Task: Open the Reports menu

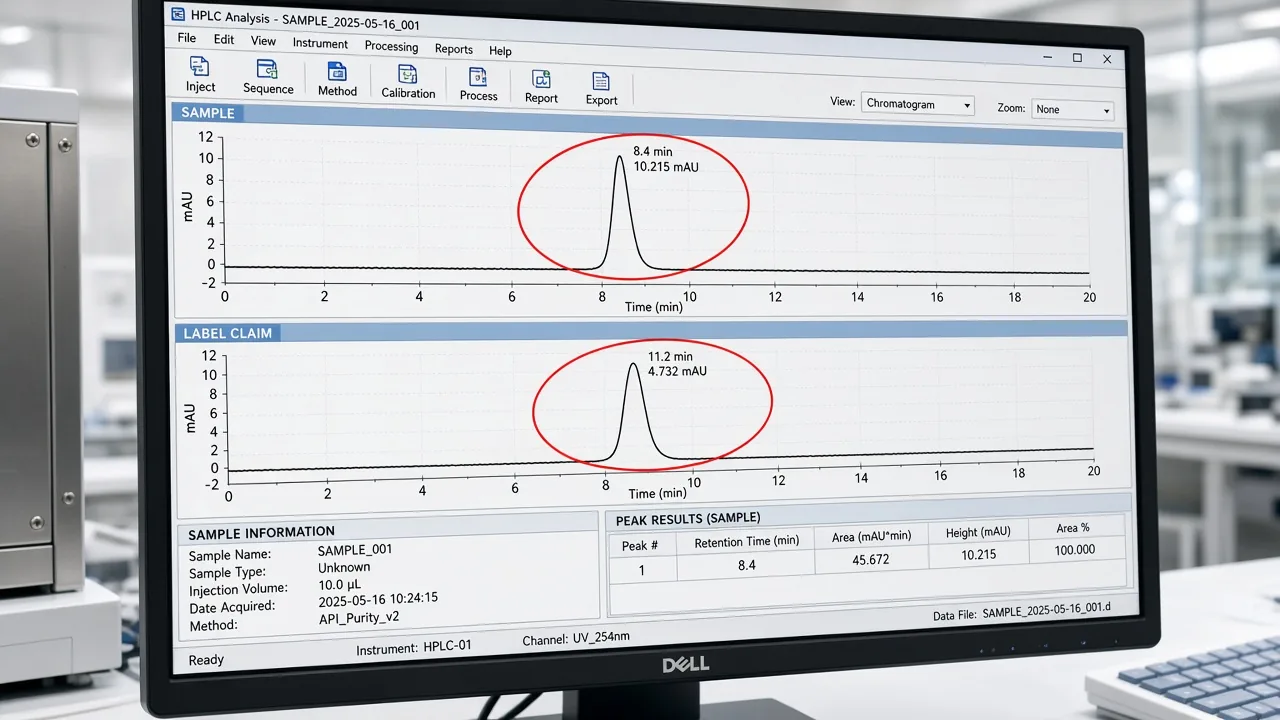Action: (454, 49)
